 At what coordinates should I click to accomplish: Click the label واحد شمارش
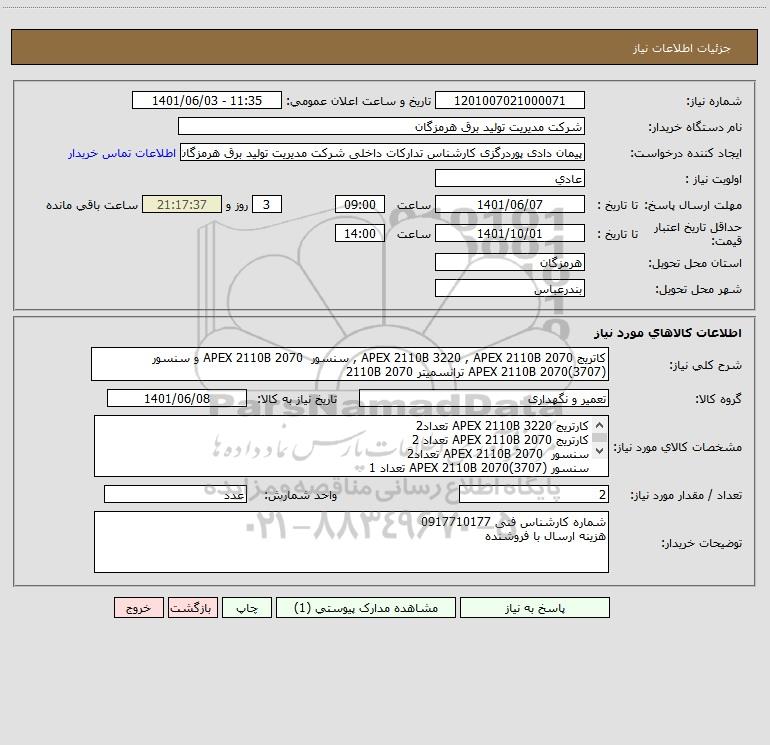click(301, 496)
